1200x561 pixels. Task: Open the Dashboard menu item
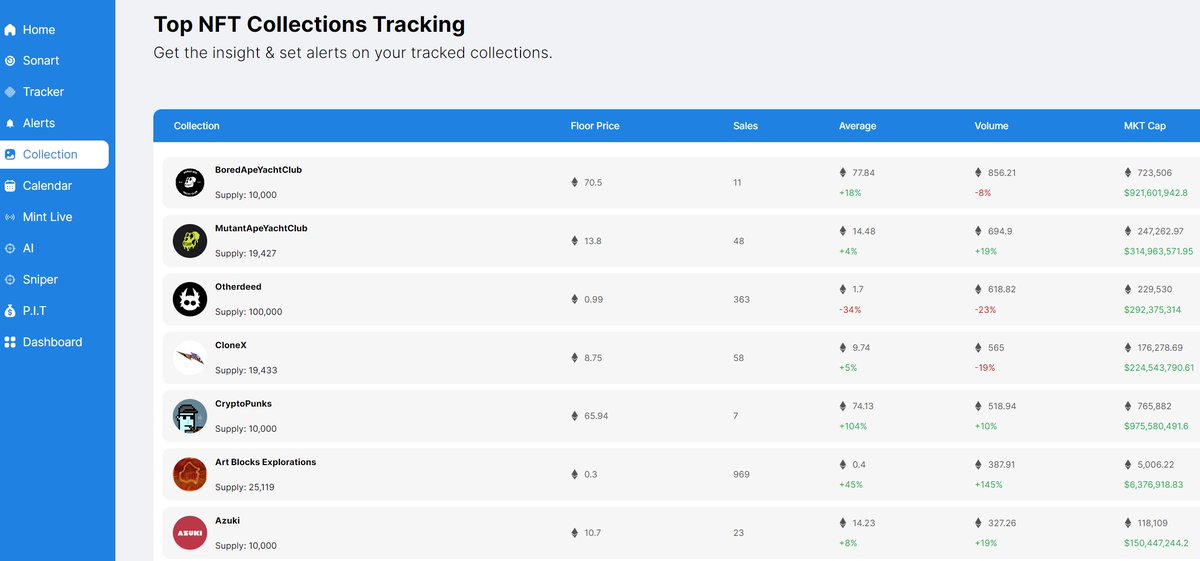(53, 342)
